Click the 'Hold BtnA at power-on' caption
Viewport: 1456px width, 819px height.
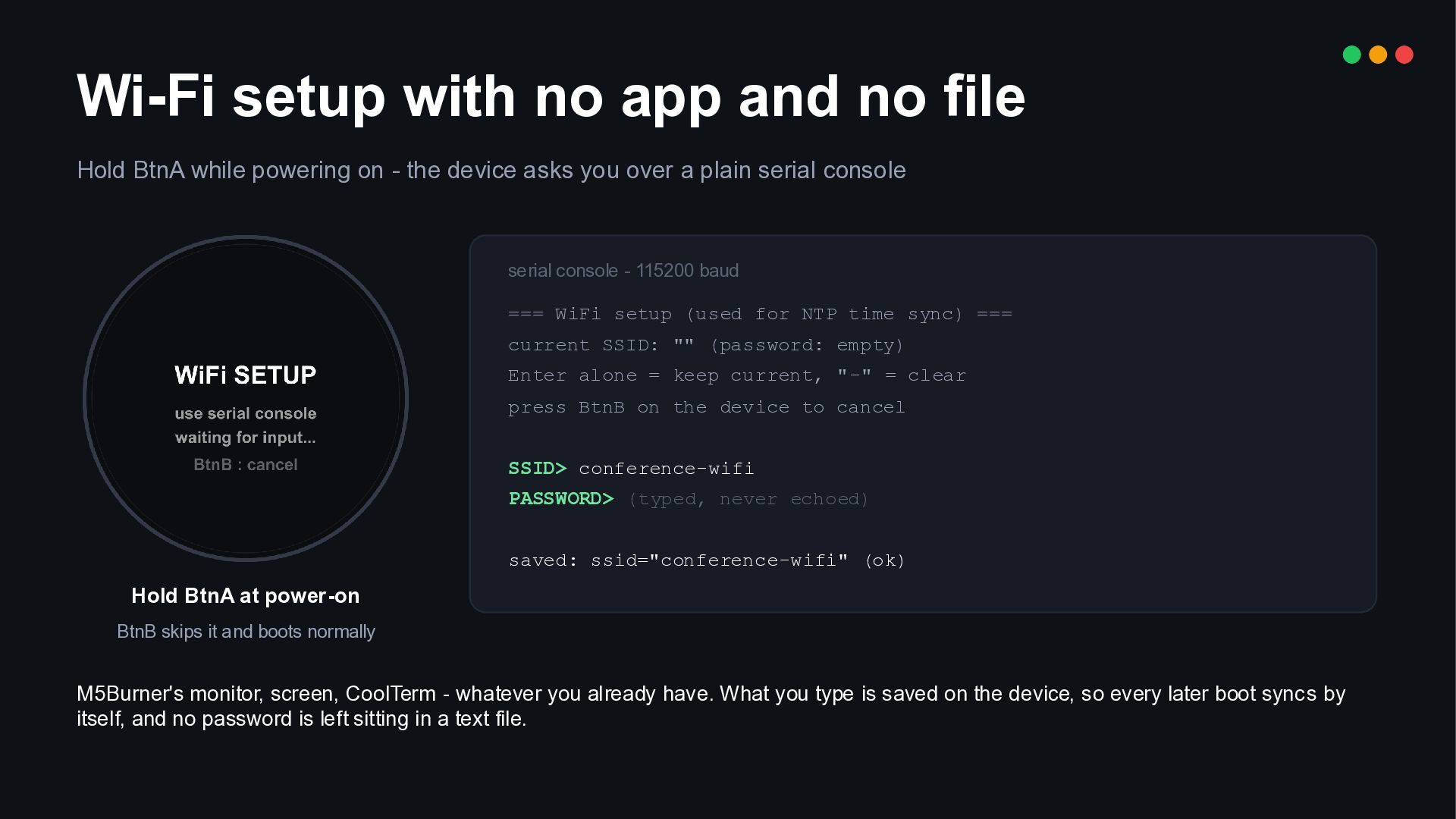pos(246,596)
